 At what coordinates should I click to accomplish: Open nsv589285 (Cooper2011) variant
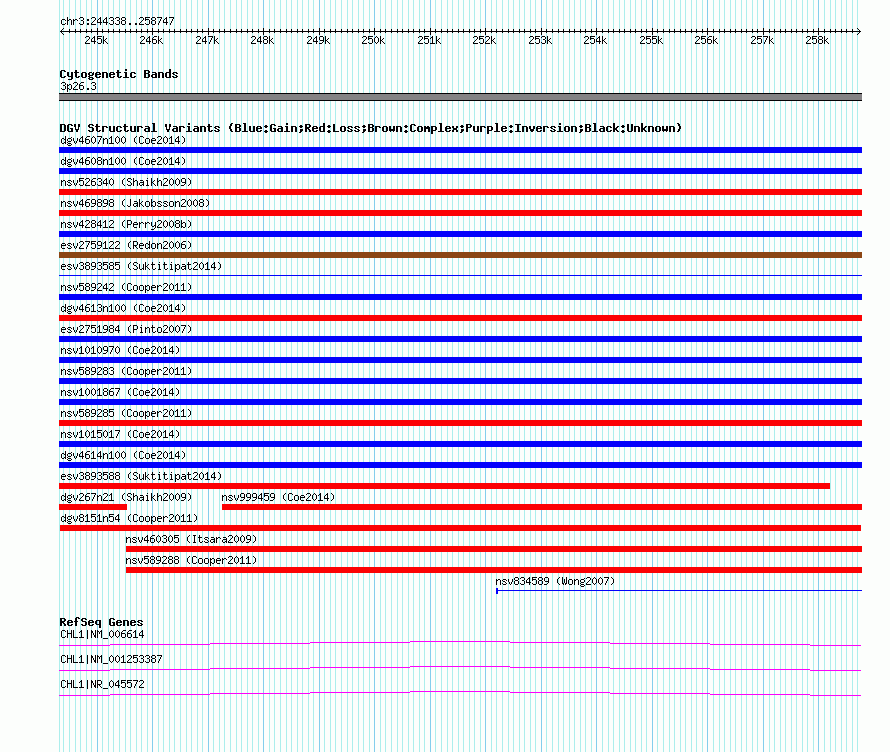[x=126, y=413]
